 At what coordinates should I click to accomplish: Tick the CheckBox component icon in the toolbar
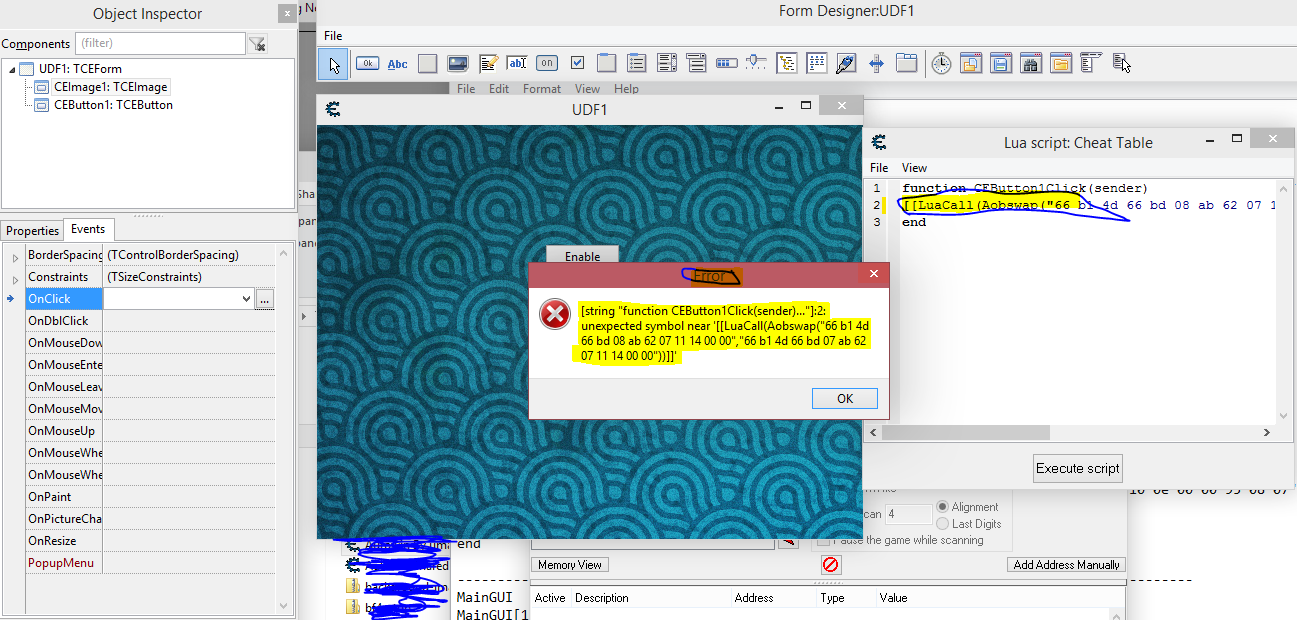click(577, 64)
